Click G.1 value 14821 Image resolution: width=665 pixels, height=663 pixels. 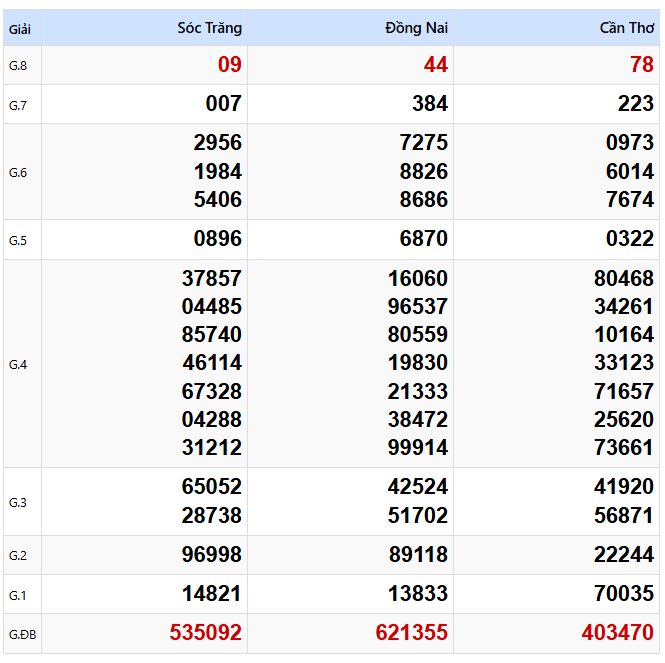(x=212, y=593)
